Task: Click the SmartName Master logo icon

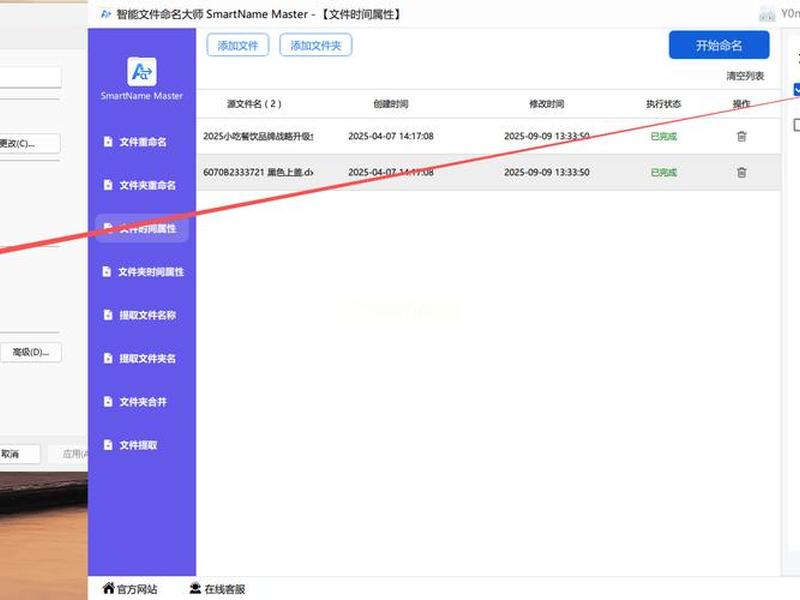Action: point(142,71)
